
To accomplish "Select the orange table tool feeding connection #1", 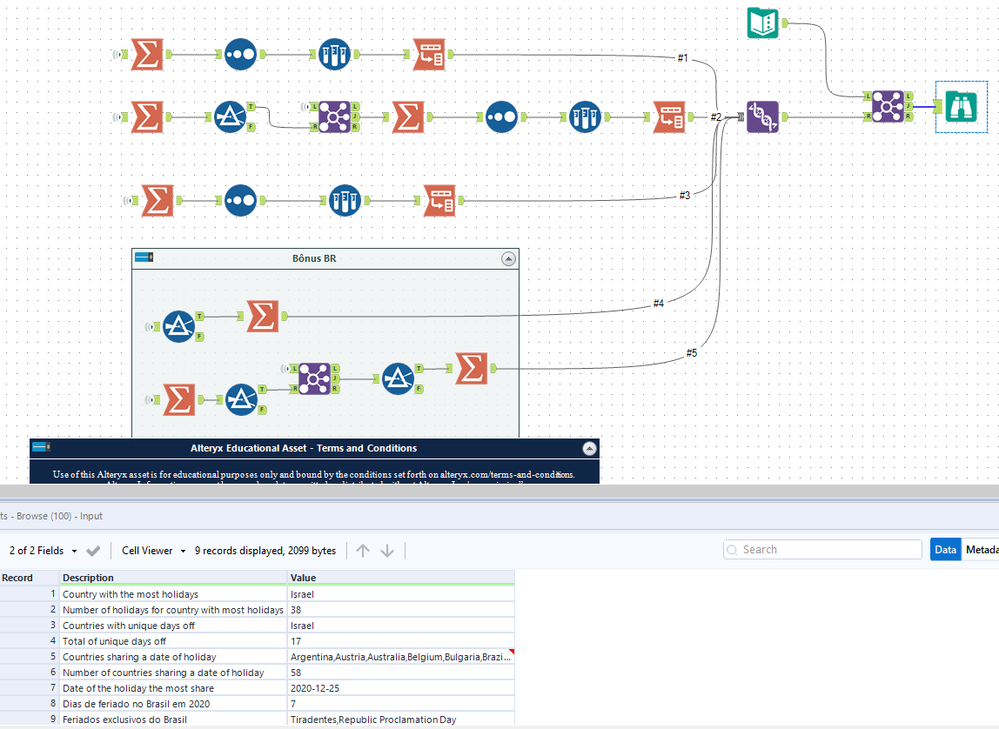I will click(429, 54).
